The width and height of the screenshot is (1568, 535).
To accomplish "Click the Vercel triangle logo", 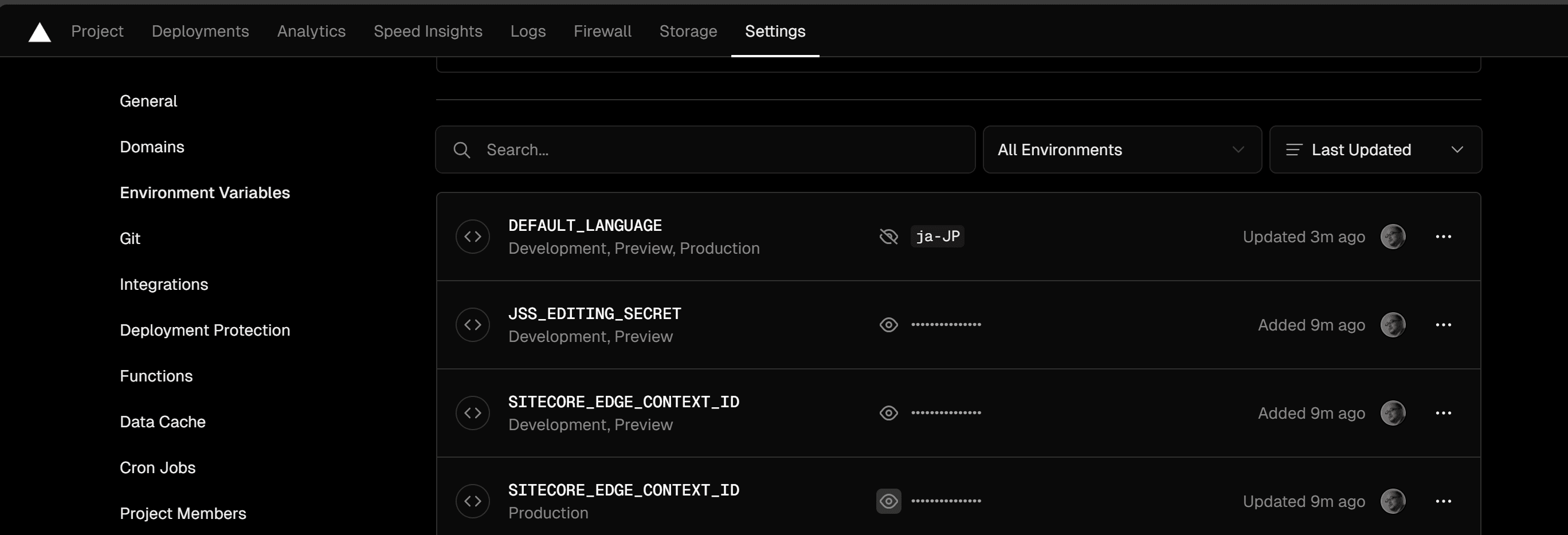I will click(x=40, y=32).
